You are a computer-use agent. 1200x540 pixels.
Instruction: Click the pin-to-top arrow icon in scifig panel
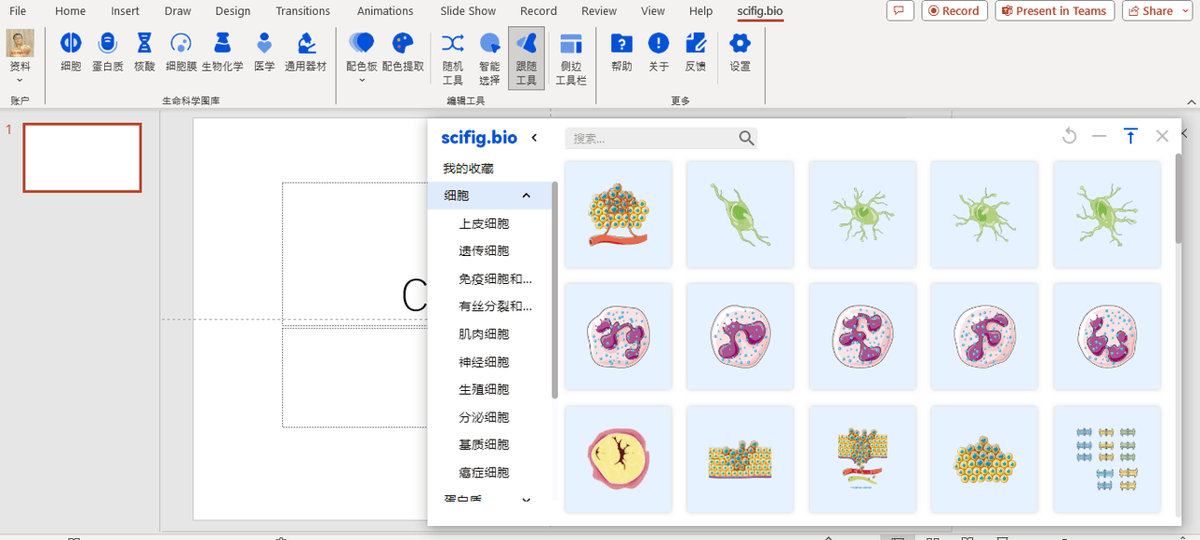tap(1130, 136)
